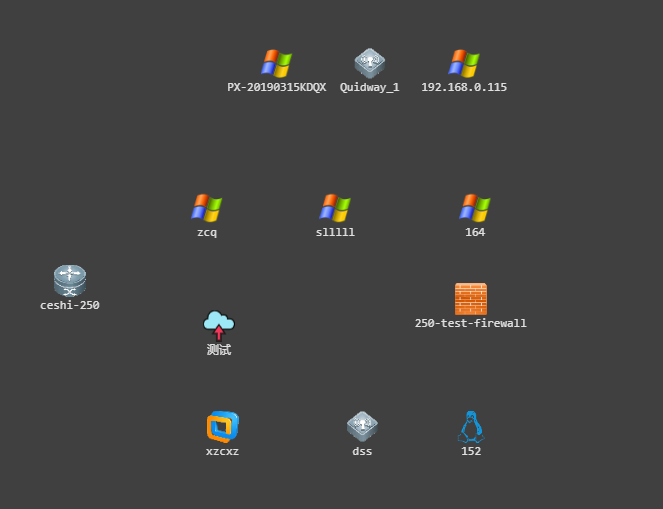Screen dimensions: 663x509
Task: Select the cloud upload icon labeled 测试
Action: click(219, 326)
